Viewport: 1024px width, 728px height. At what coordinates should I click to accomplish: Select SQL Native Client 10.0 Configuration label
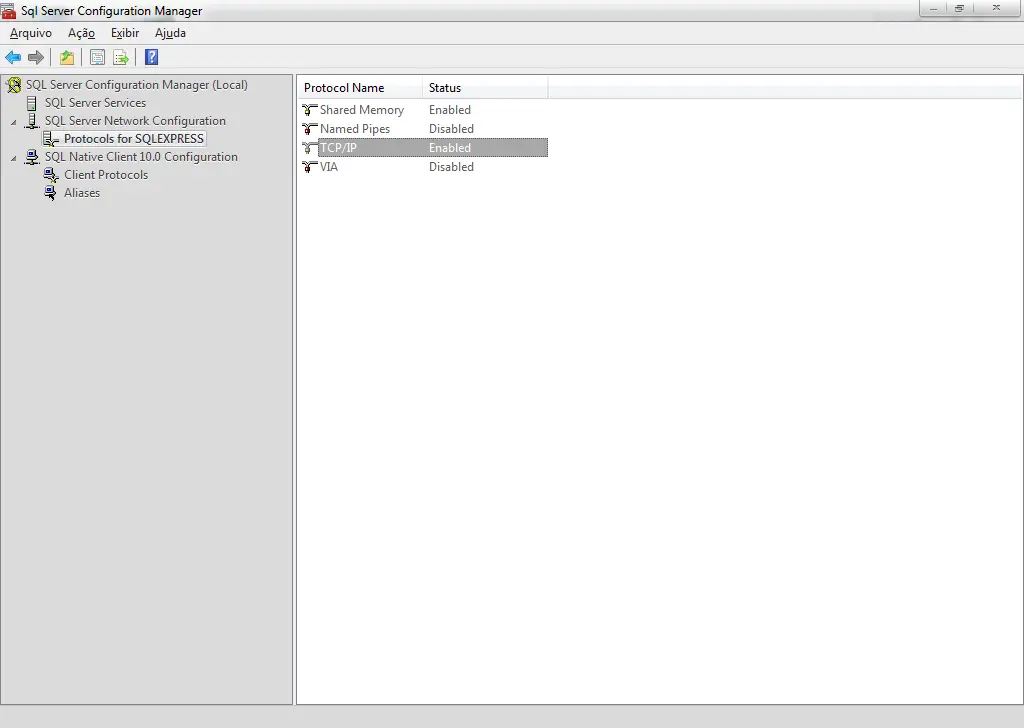tap(141, 157)
